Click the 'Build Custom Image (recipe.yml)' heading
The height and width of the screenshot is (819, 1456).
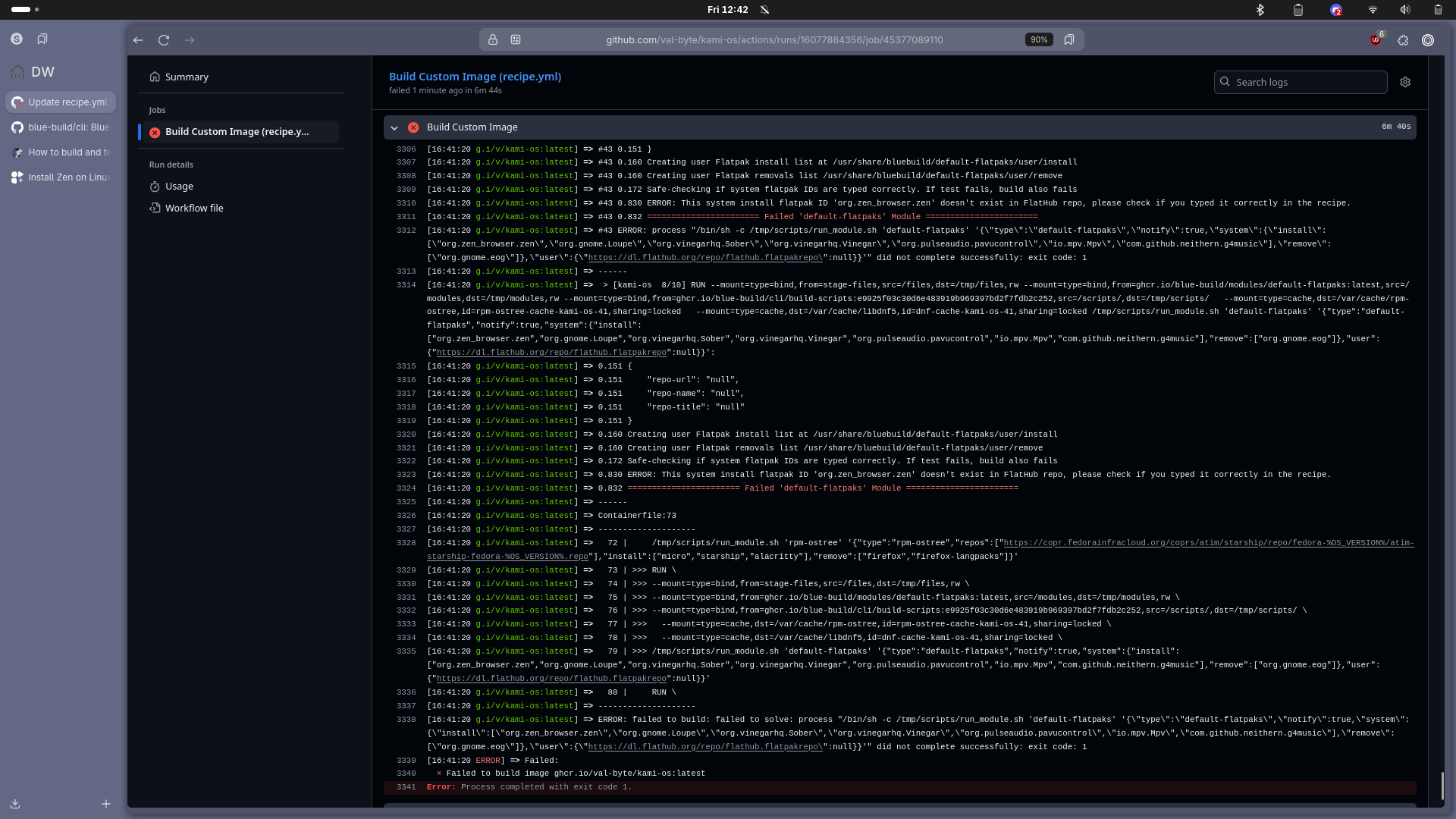pyautogui.click(x=475, y=77)
